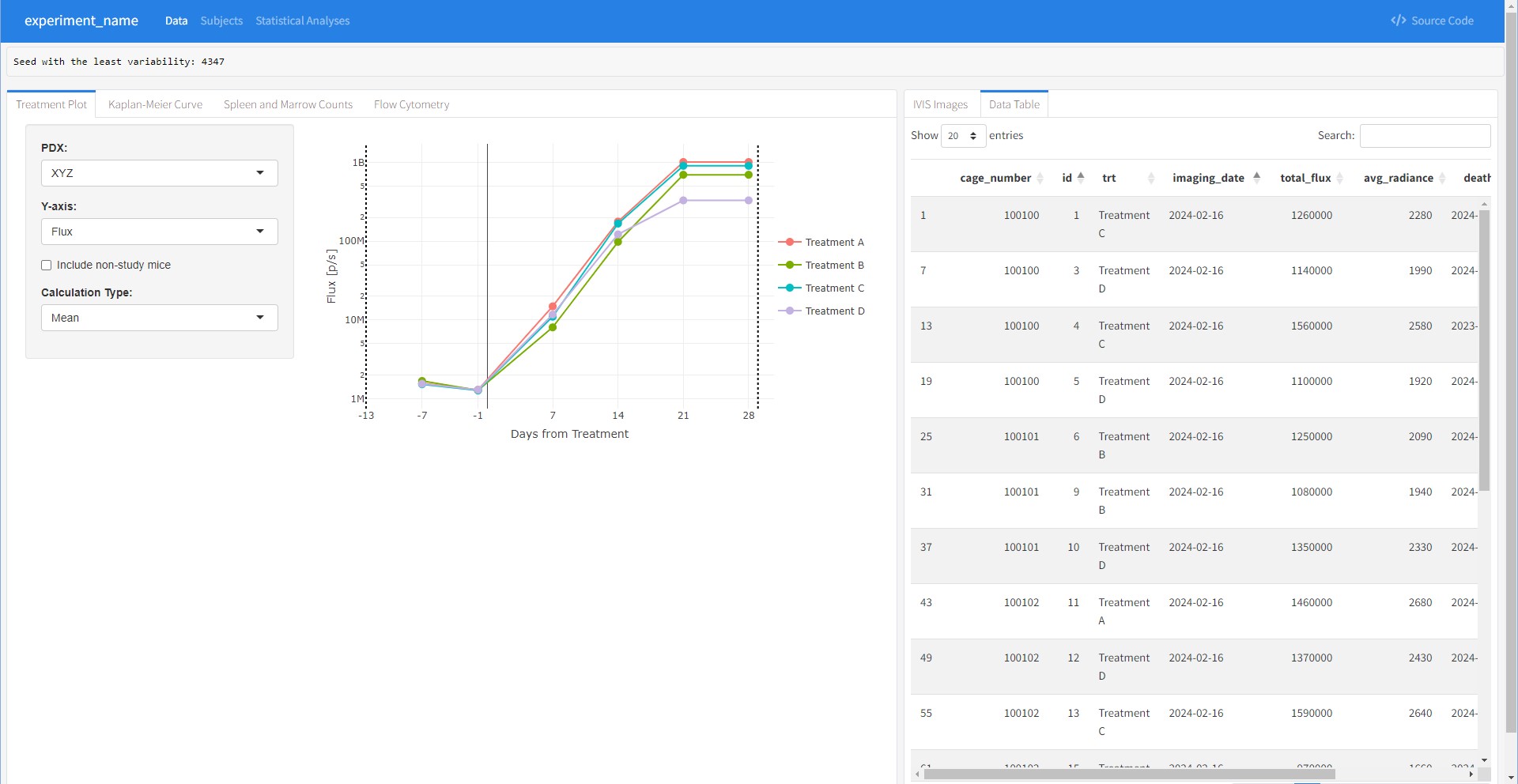This screenshot has width=1518, height=784.
Task: Sort table by id column
Action: (1067, 178)
